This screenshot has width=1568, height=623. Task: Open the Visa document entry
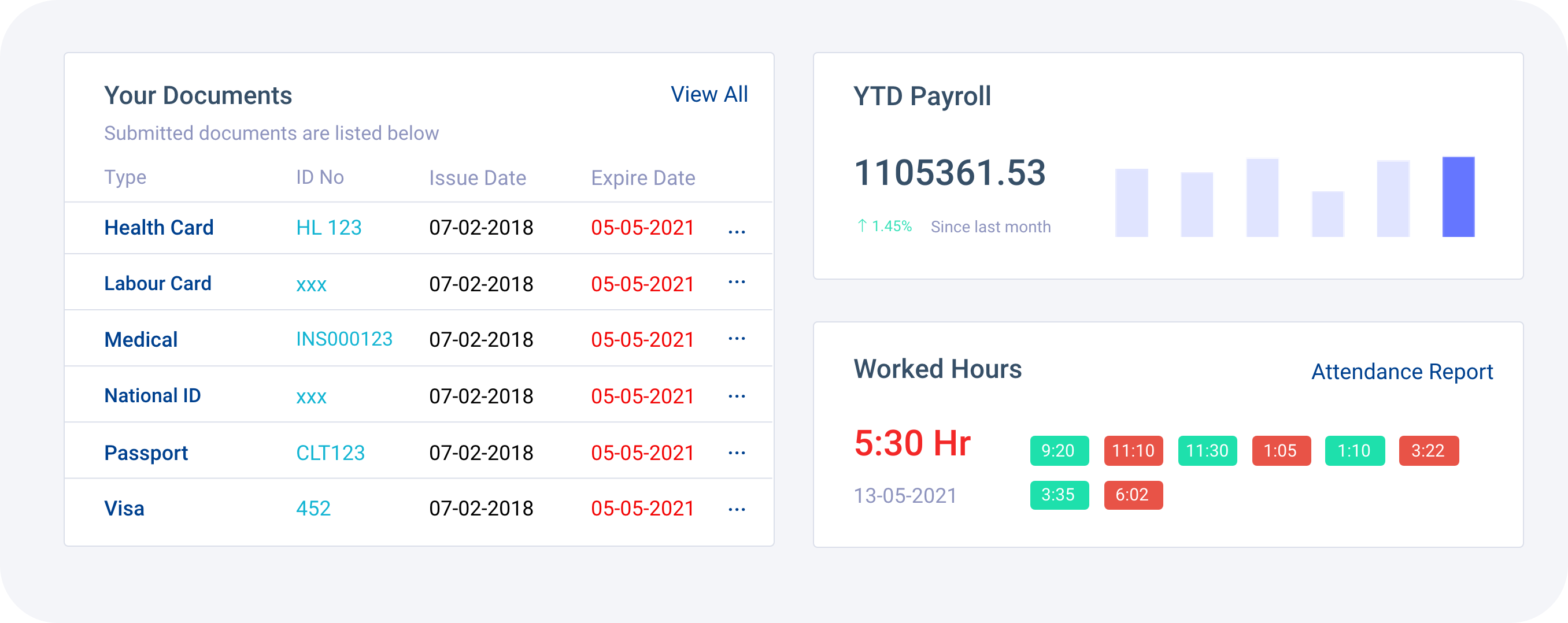pyautogui.click(x=124, y=508)
